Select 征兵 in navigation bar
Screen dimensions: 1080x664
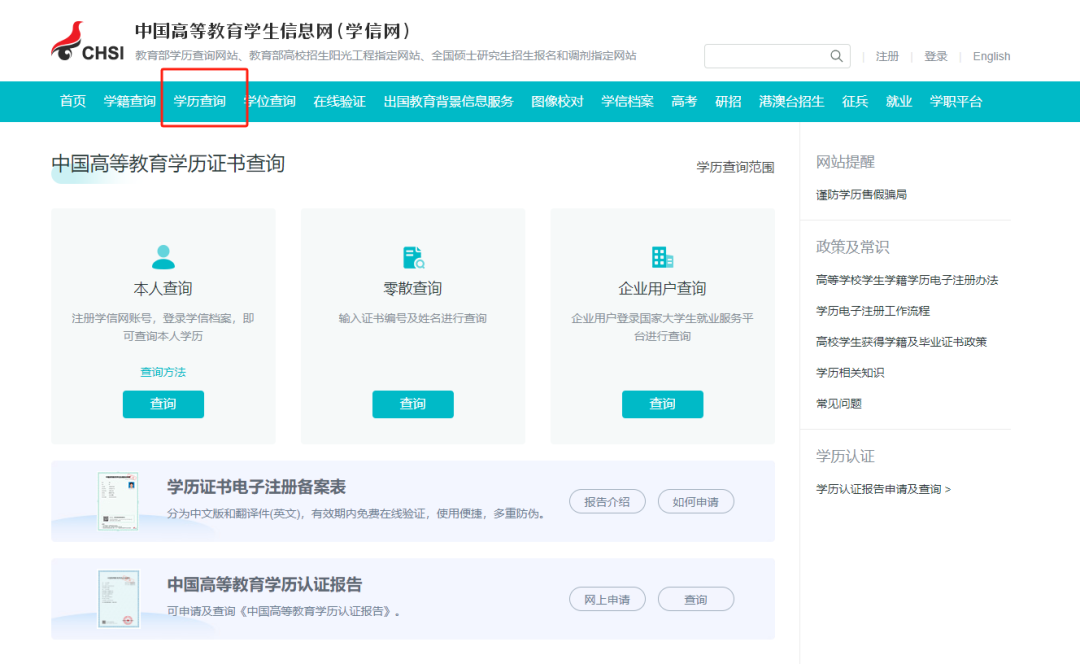[x=855, y=101]
